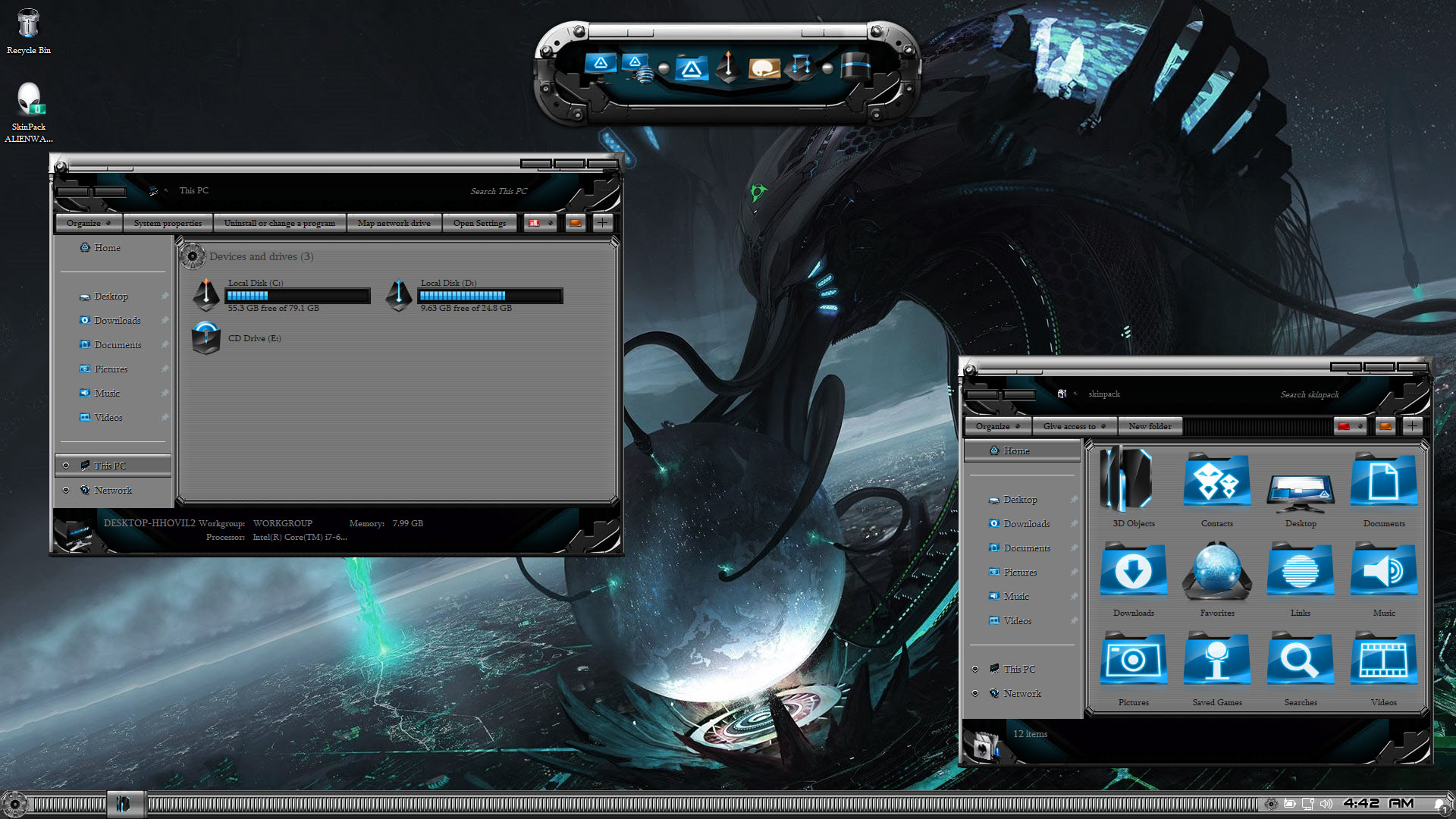
Task: Click the volume speaker tray icon
Action: coord(1326,804)
